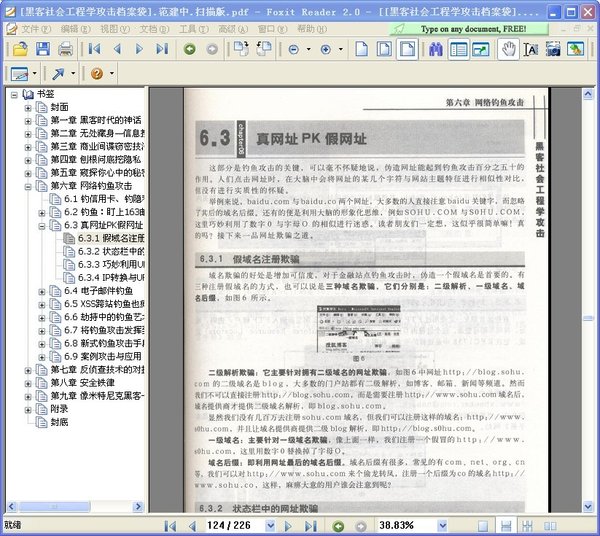Open the 视图(V) menu
This screenshot has width=600, height=536.
click(x=115, y=29)
